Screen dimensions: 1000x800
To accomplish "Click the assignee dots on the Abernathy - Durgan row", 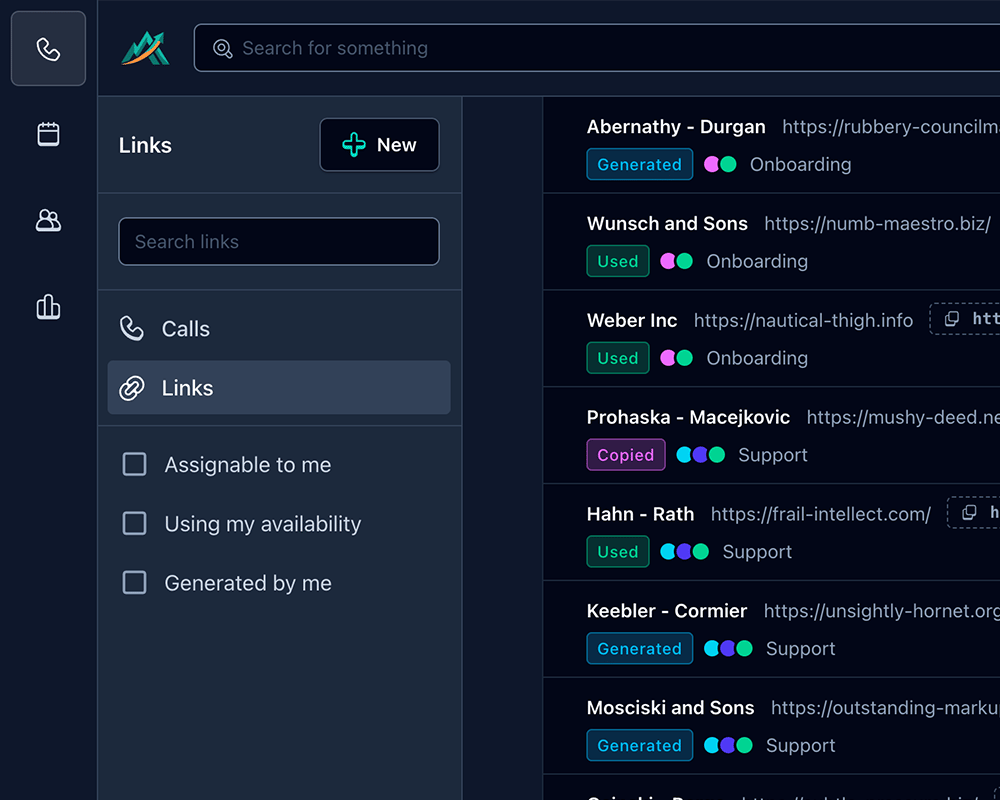I will point(720,164).
